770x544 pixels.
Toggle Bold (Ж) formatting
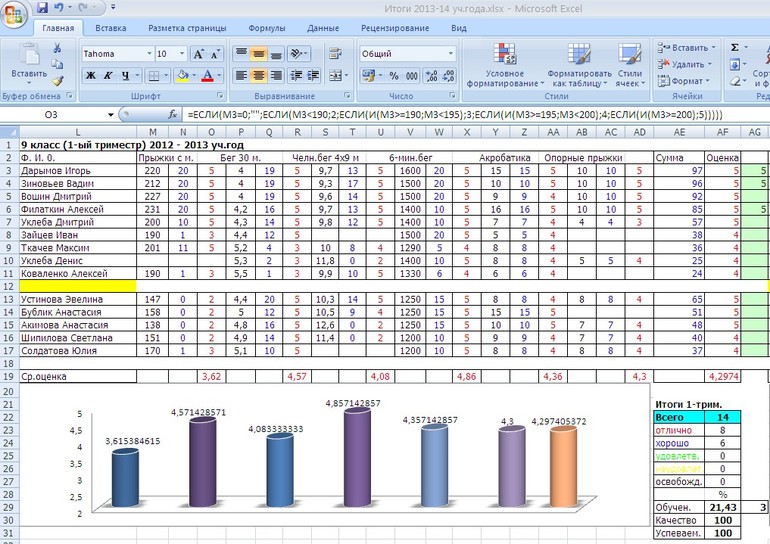pos(91,76)
